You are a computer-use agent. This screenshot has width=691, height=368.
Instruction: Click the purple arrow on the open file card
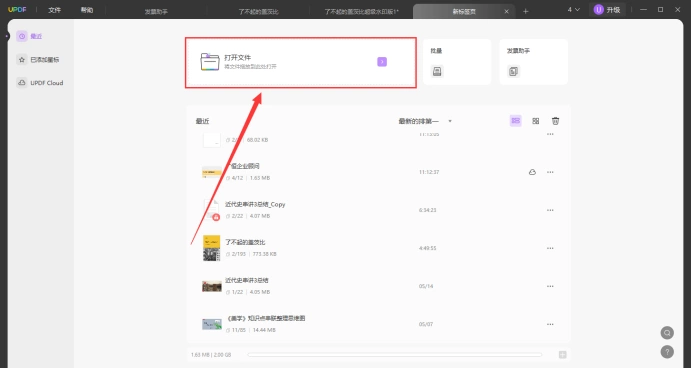click(x=382, y=62)
